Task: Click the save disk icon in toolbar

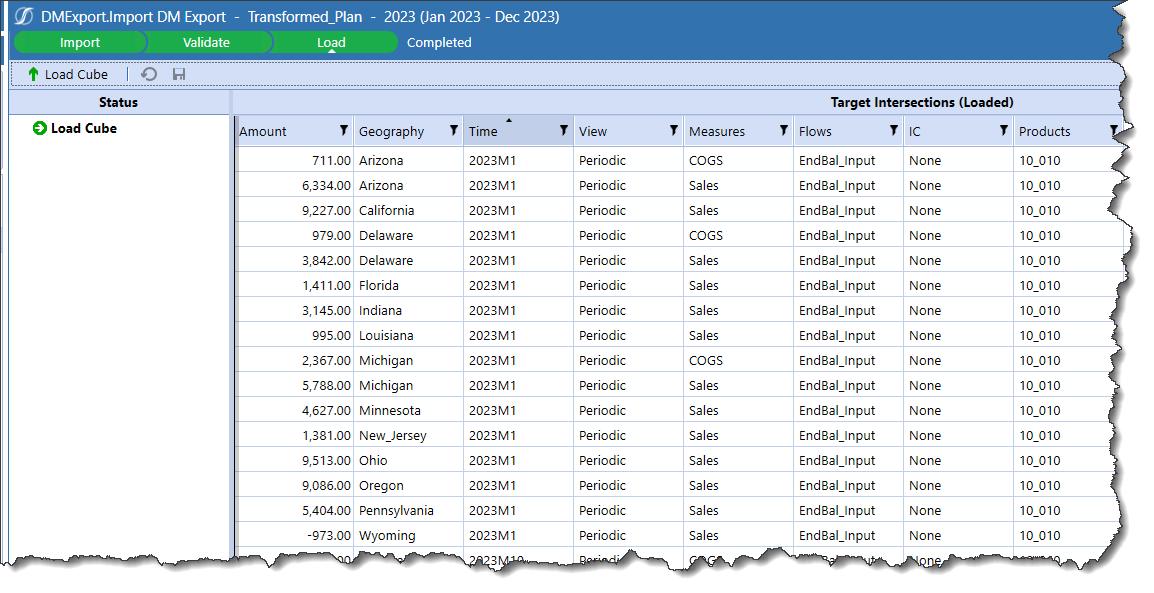Action: point(179,74)
